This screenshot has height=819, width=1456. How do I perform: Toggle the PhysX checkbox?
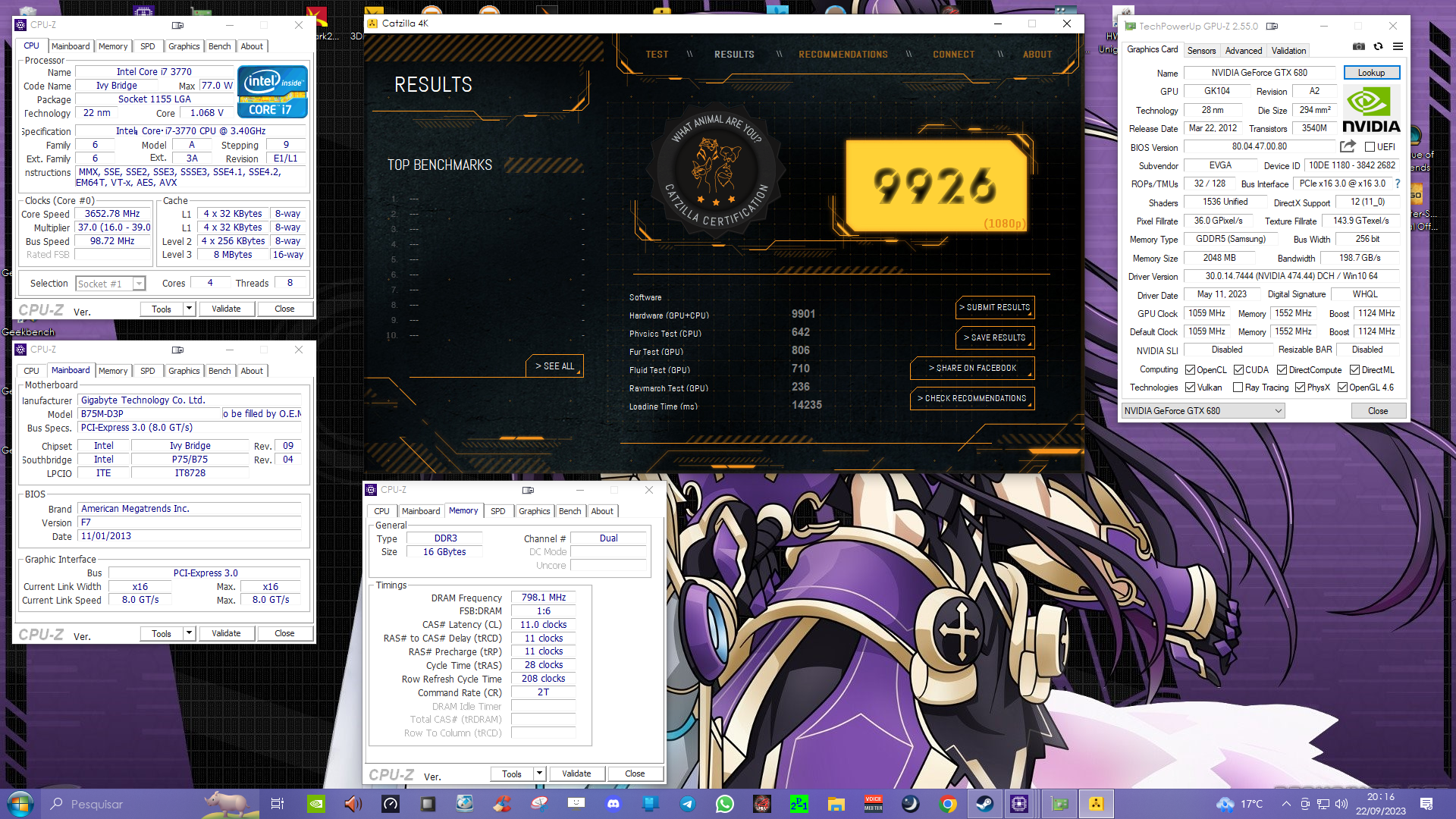tap(1300, 388)
